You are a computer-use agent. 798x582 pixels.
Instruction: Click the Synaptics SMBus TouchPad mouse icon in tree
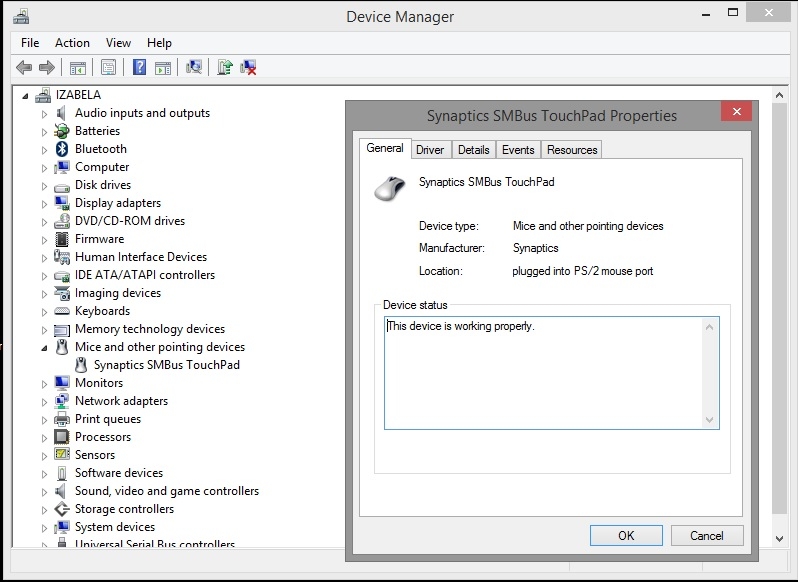point(81,365)
